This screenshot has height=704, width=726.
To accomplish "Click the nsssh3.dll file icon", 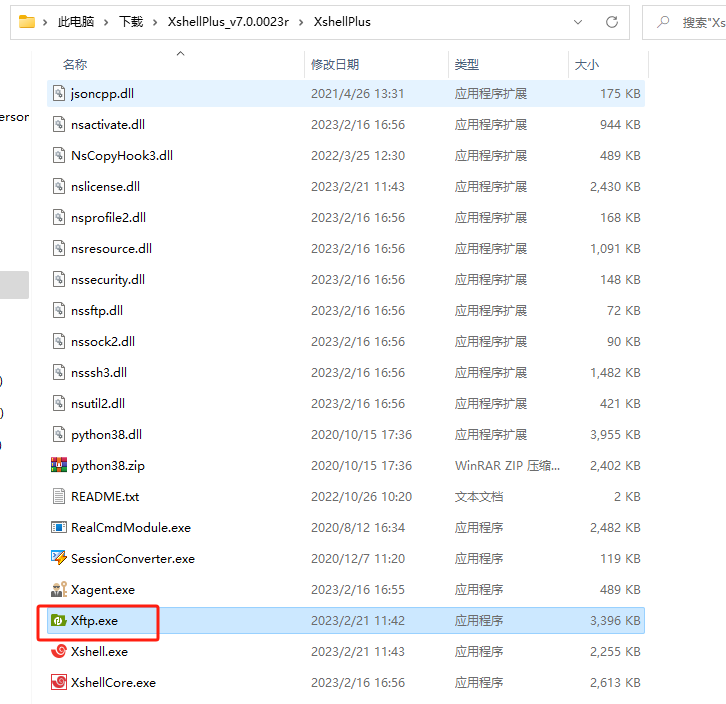I will tap(59, 372).
